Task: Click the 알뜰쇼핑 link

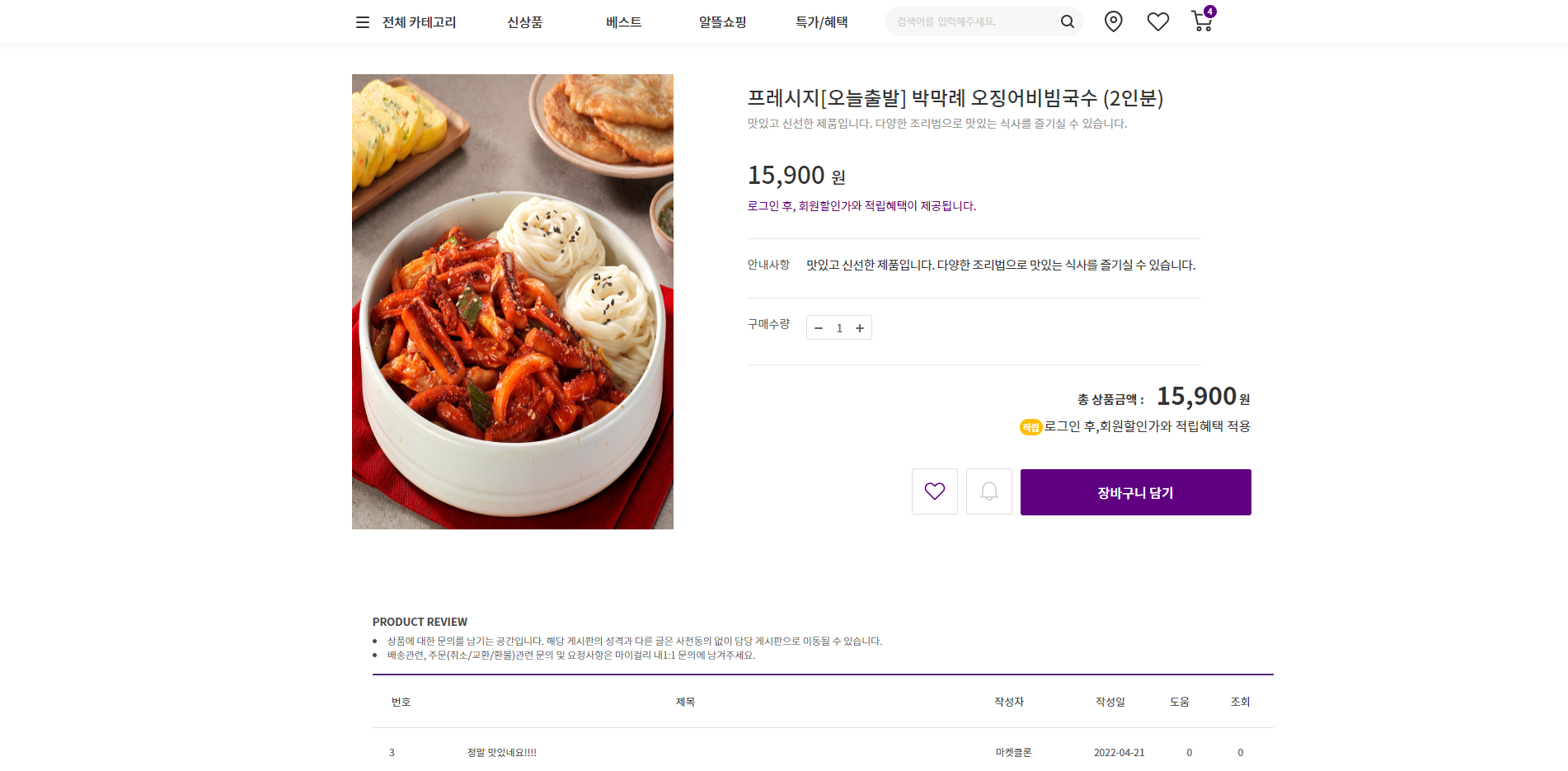Action: coord(721,22)
